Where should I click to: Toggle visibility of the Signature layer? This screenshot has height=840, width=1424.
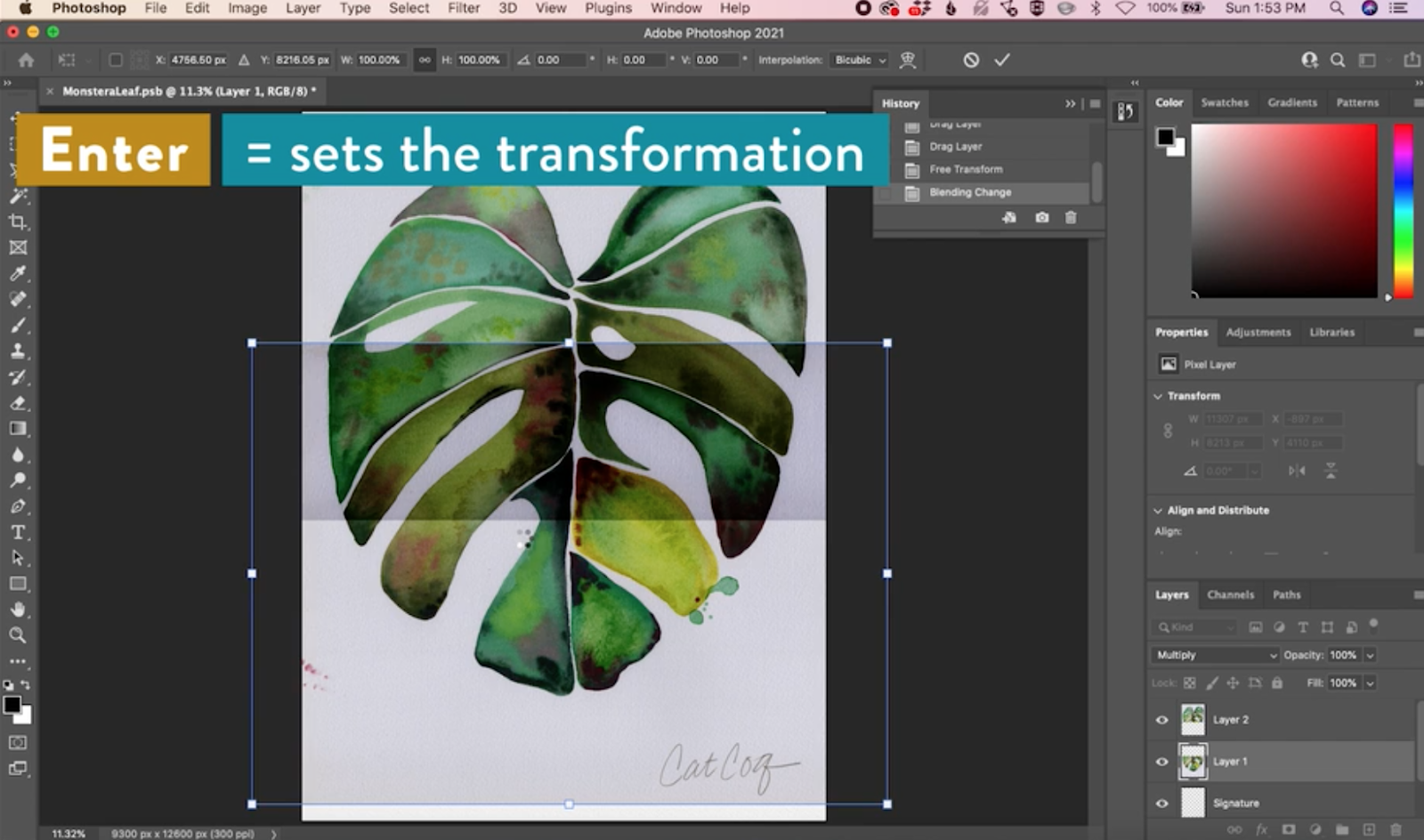pyautogui.click(x=1161, y=804)
